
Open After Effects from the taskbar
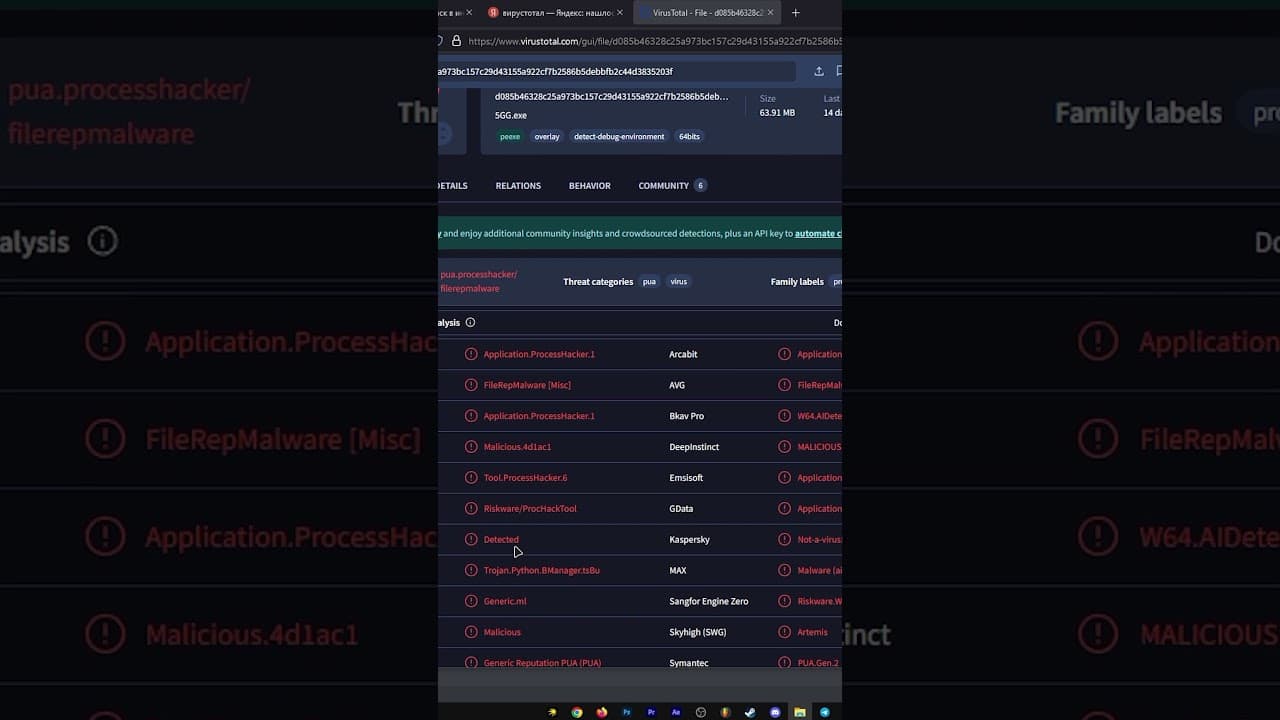tap(676, 712)
